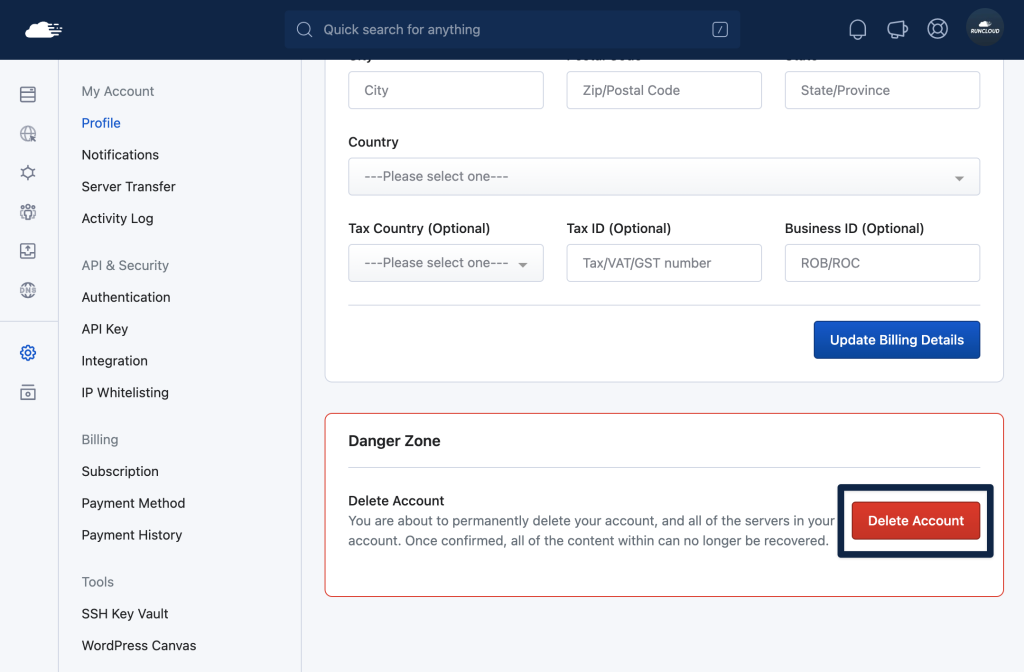Click the RunCloud cloud logo
The image size is (1024, 672).
(44, 30)
